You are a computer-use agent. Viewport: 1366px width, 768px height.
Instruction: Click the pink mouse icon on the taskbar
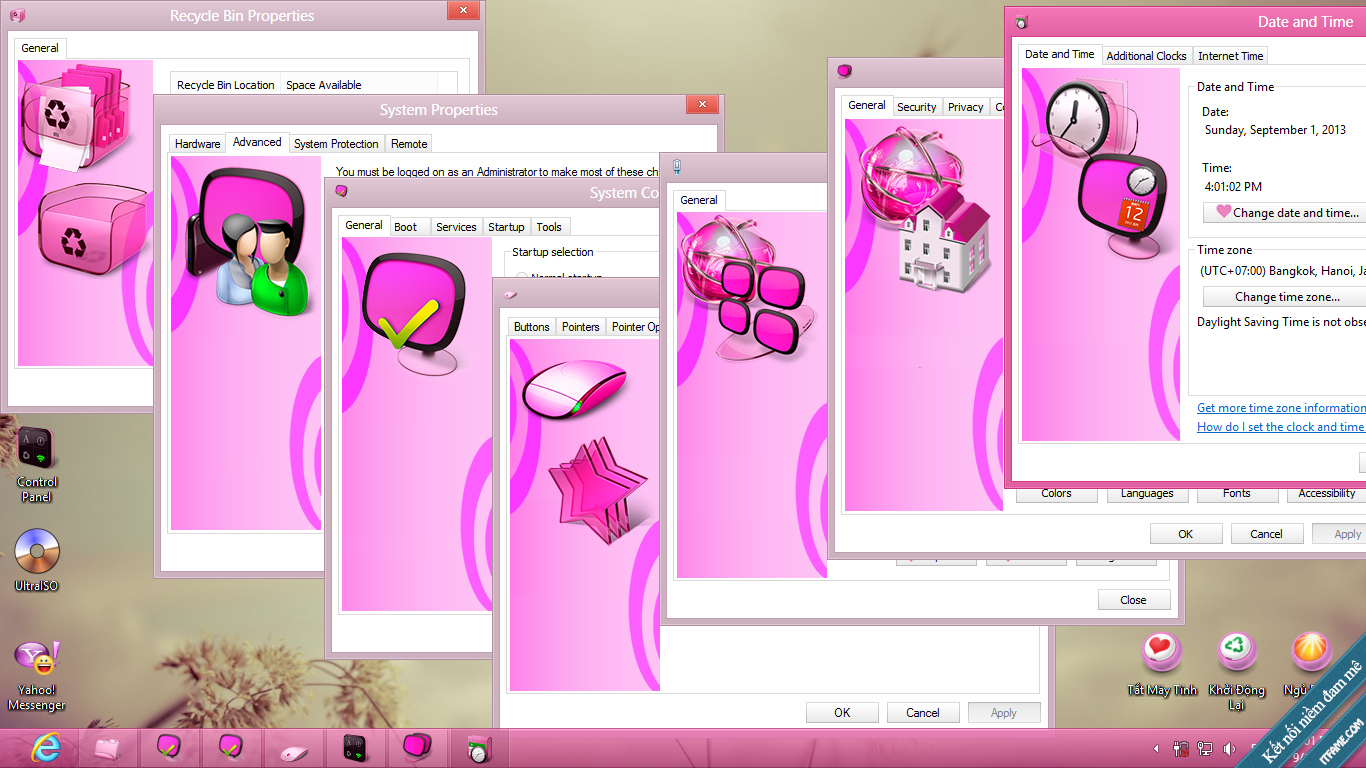click(x=294, y=747)
